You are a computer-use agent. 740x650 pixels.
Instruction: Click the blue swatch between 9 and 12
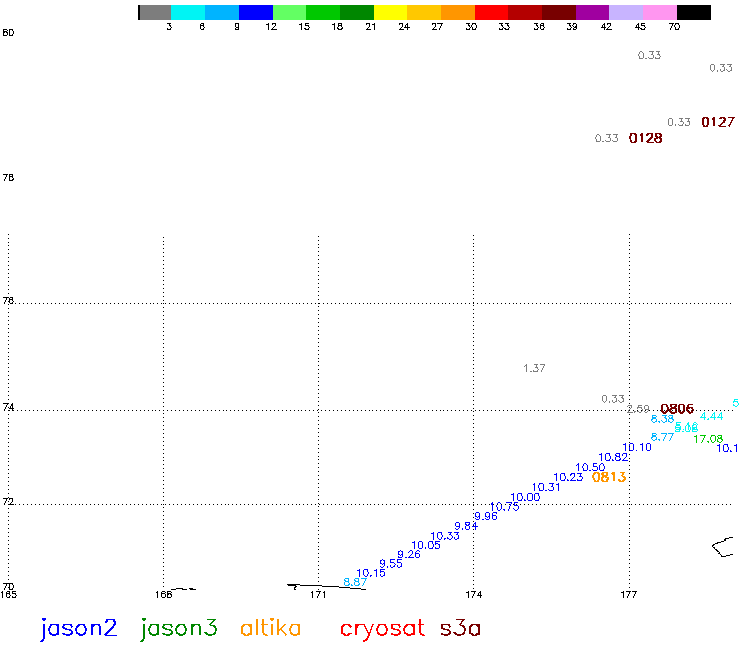[256, 12]
